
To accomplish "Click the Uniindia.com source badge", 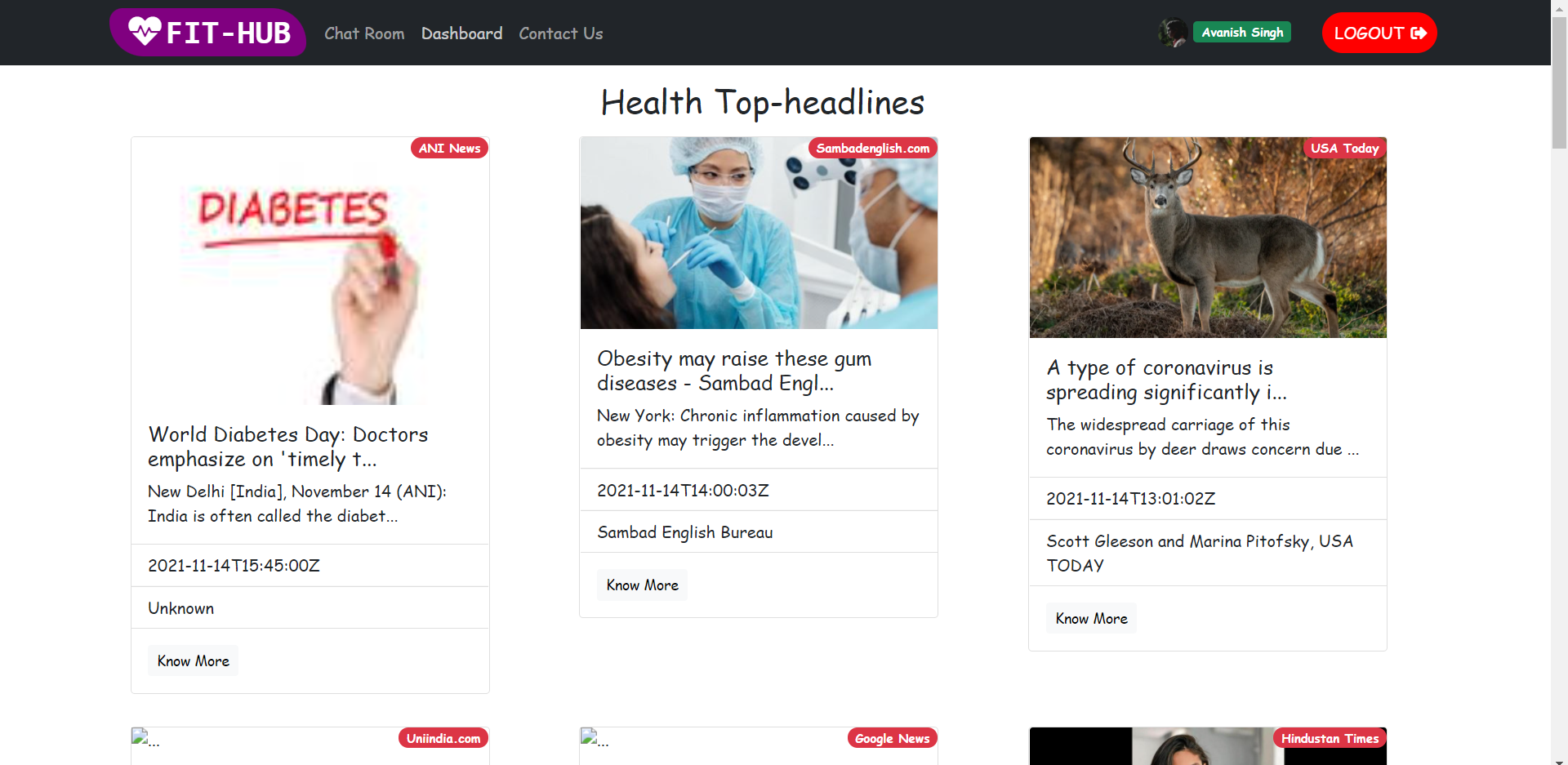I will pos(443,738).
